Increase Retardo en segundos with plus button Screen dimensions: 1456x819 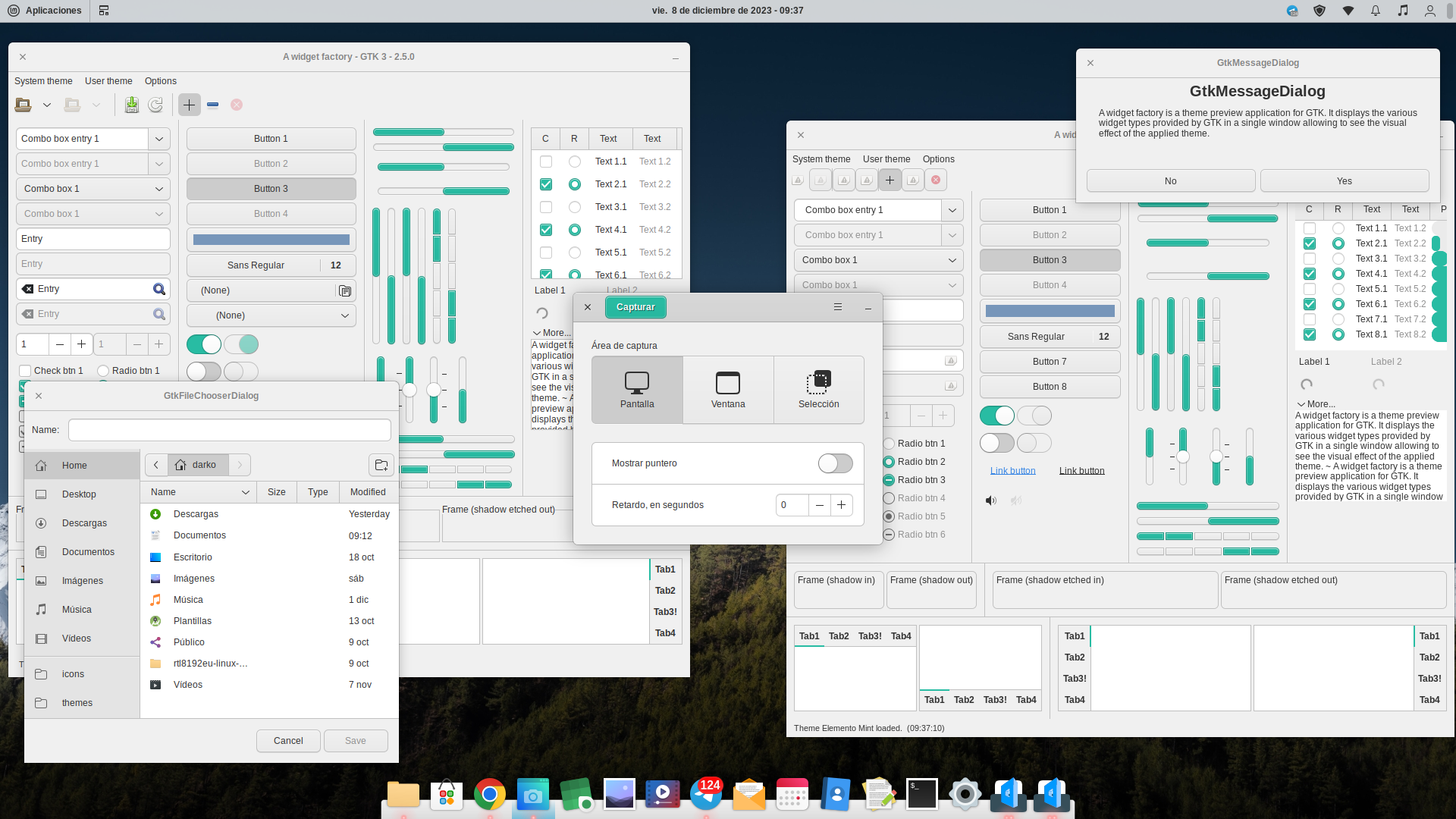(x=841, y=505)
